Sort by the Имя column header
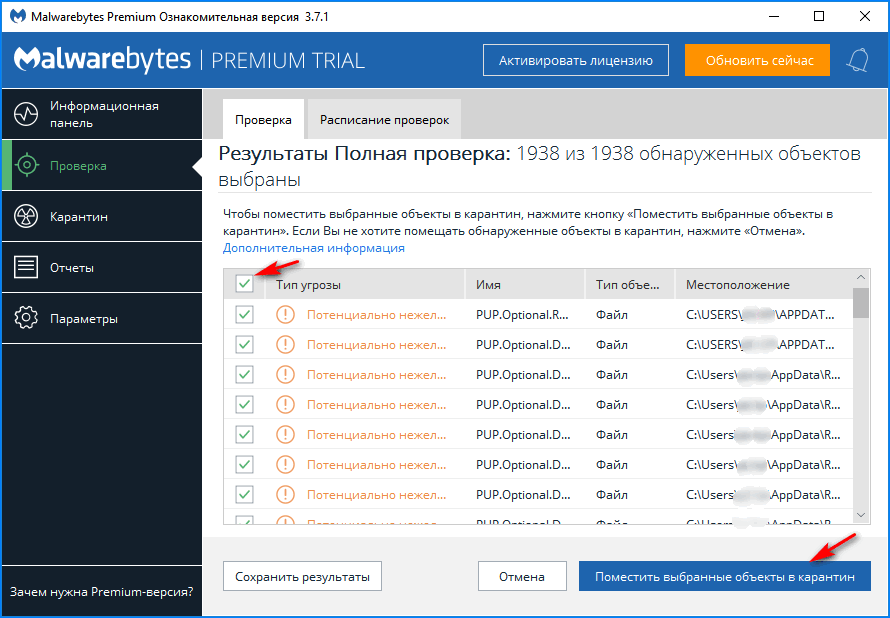This screenshot has height=618, width=890. click(525, 284)
